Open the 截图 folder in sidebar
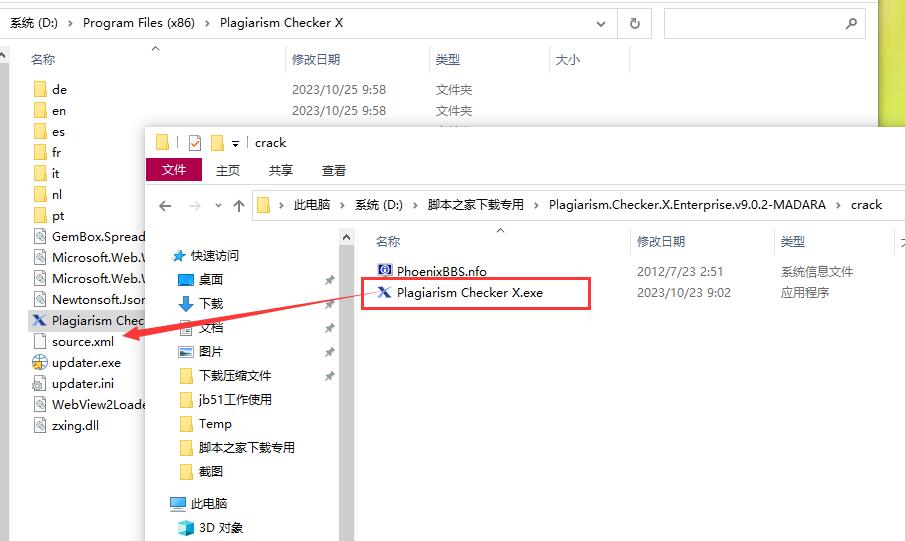Viewport: 905px width, 541px height. coord(211,472)
